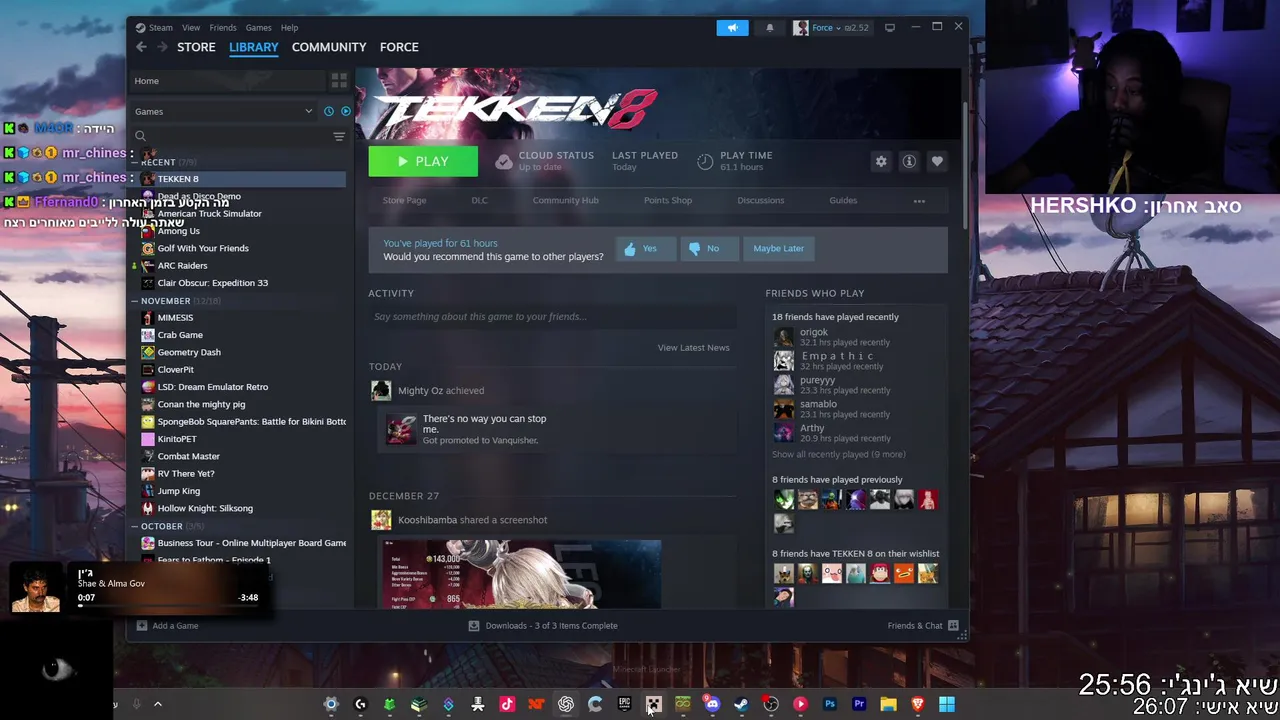1280x720 pixels.
Task: Click the say something about this game field
Action: (x=552, y=317)
